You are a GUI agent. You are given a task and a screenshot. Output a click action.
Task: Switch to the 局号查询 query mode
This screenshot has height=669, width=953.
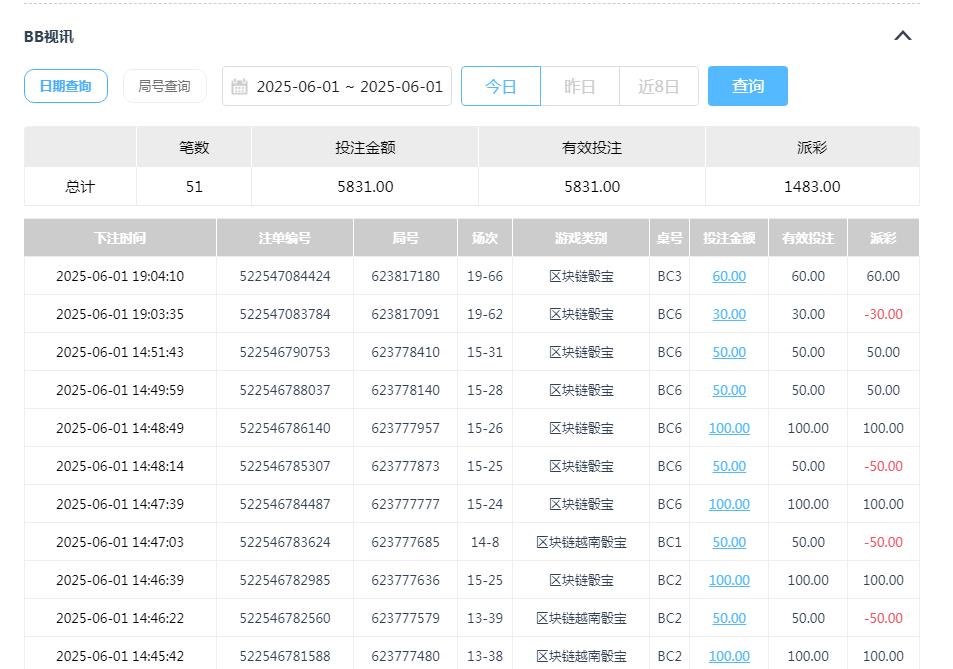(x=164, y=85)
